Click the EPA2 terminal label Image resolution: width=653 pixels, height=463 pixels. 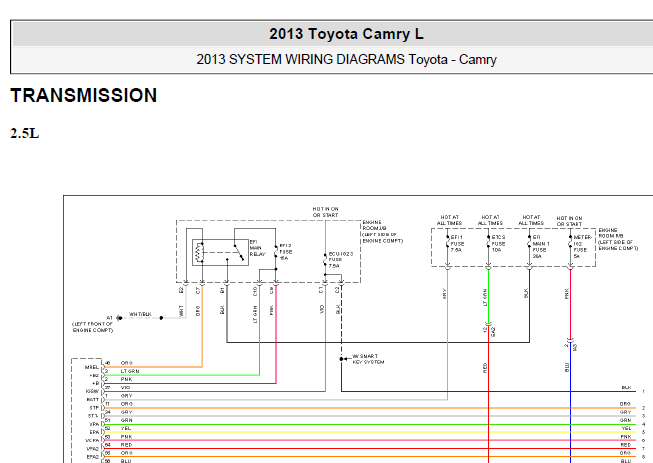(93, 457)
